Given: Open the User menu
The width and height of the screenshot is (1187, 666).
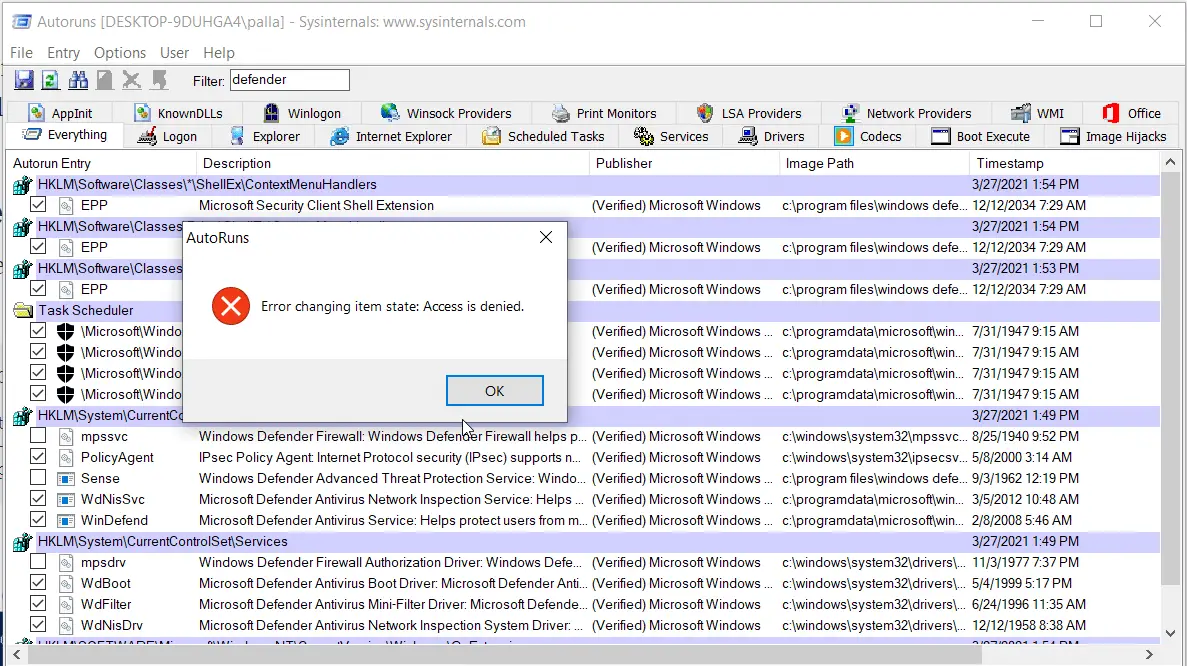Looking at the screenshot, I should (174, 53).
